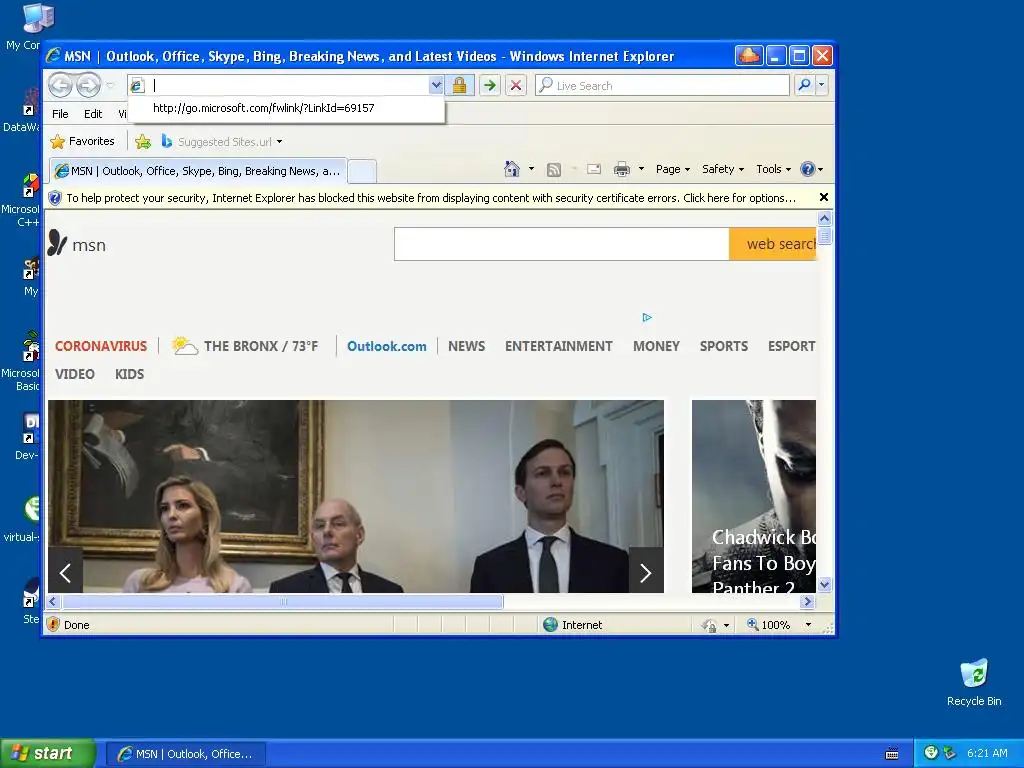This screenshot has width=1024, height=768.
Task: Click the security information bar message
Action: tap(431, 198)
